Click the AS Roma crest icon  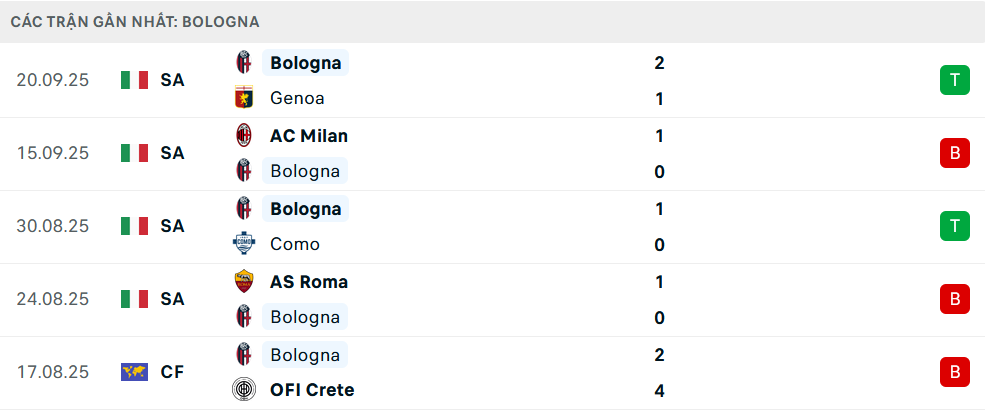coord(243,281)
